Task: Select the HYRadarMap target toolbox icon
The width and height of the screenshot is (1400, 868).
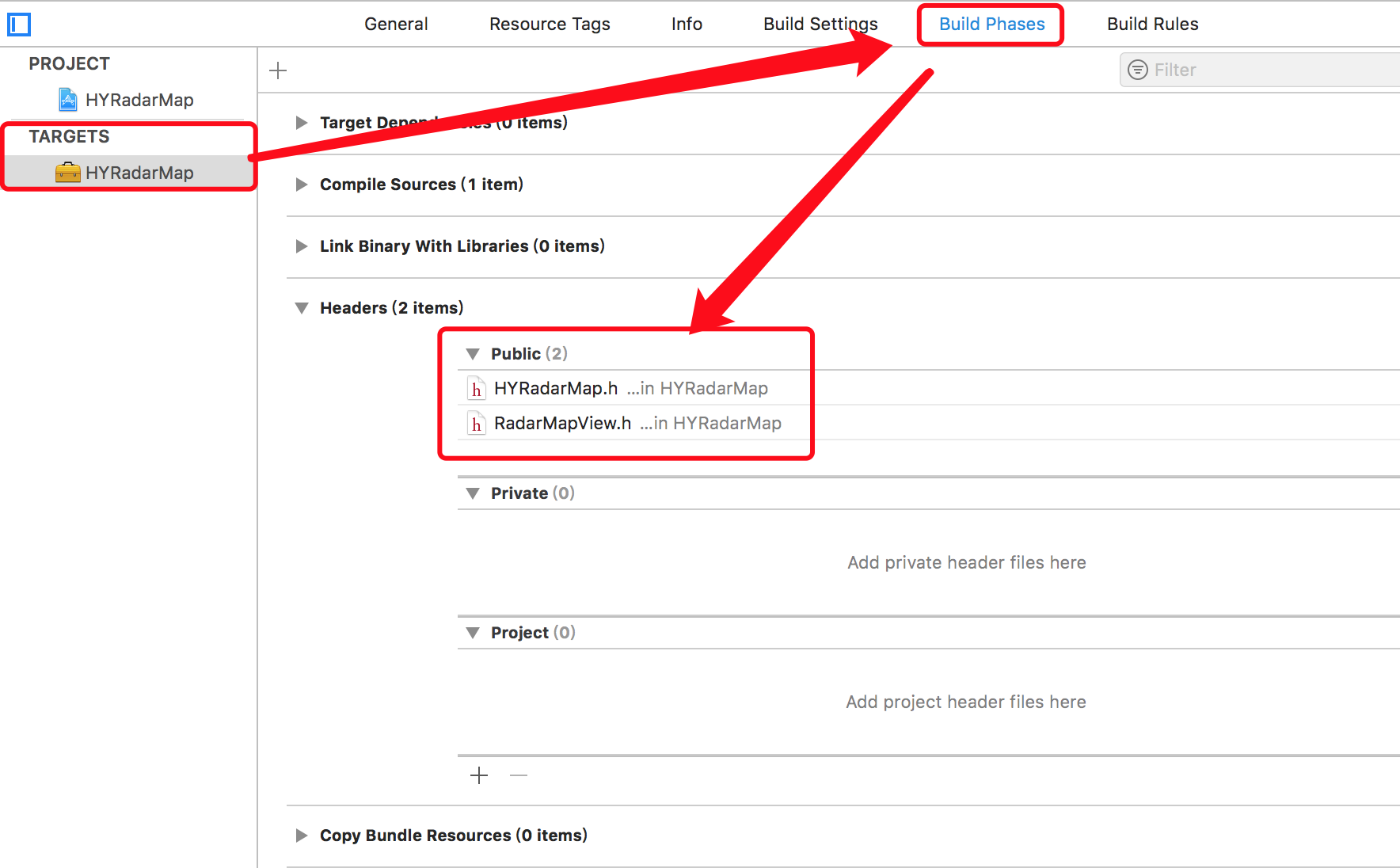Action: [68, 172]
